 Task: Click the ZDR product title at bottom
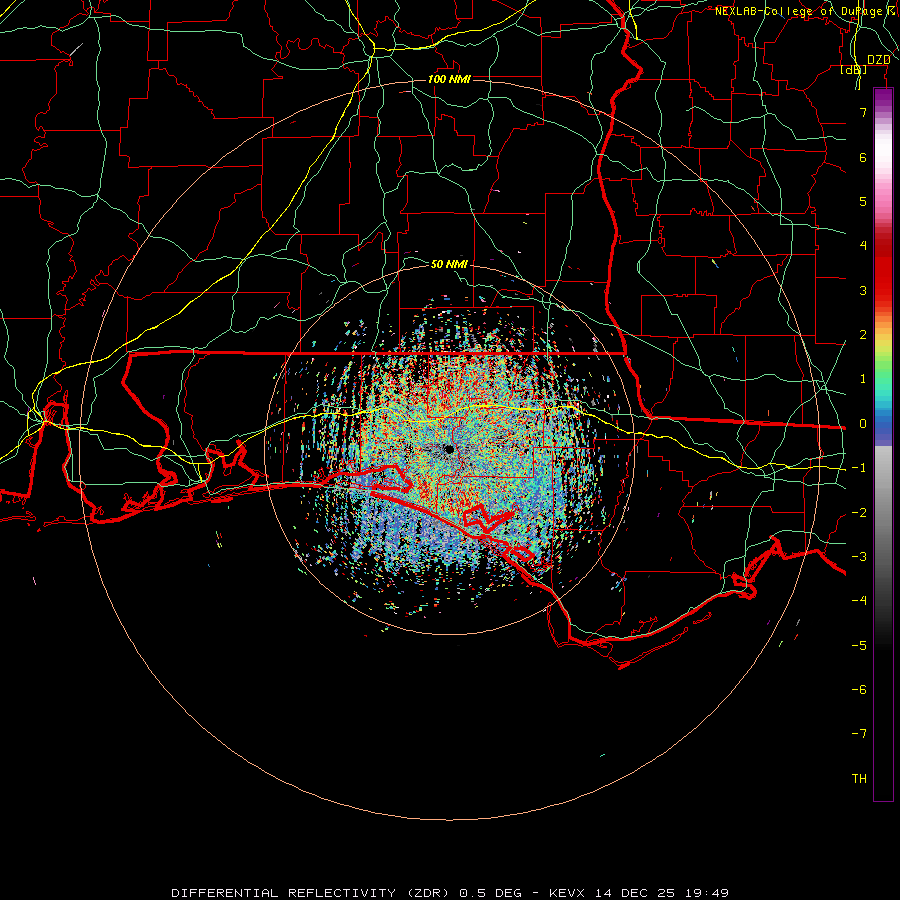pyautogui.click(x=450, y=893)
